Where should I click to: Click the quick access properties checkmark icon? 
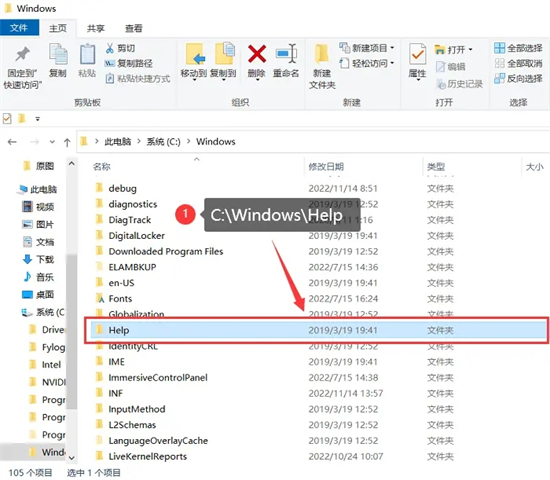pyautogui.click(x=7, y=119)
